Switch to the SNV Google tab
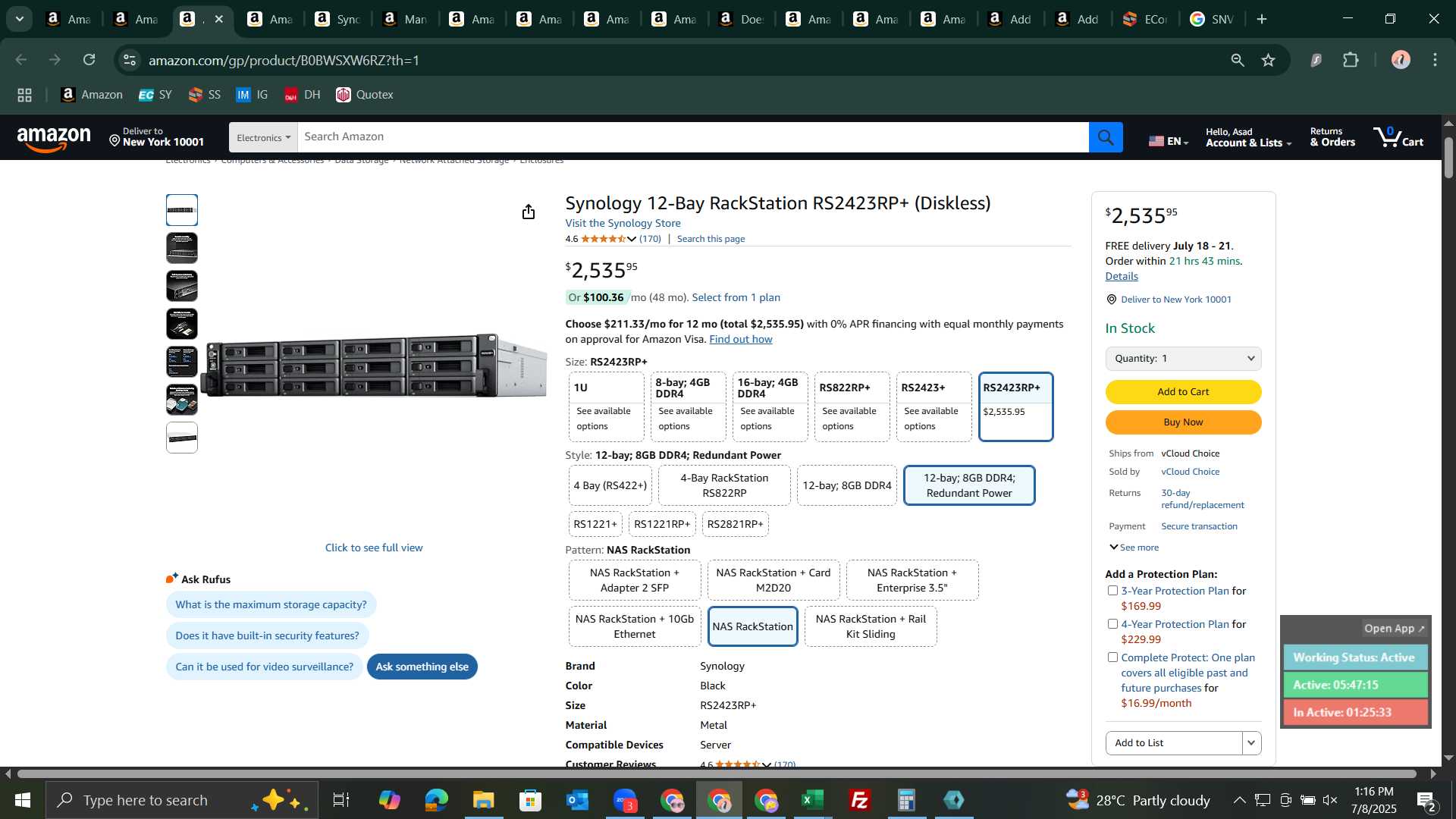 tap(1212, 19)
